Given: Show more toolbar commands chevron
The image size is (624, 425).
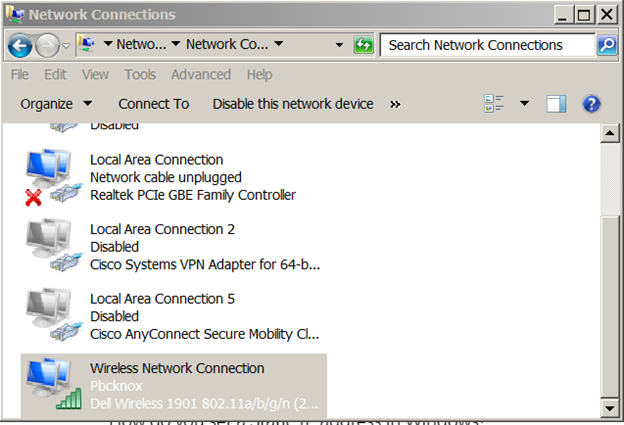Looking at the screenshot, I should [395, 105].
